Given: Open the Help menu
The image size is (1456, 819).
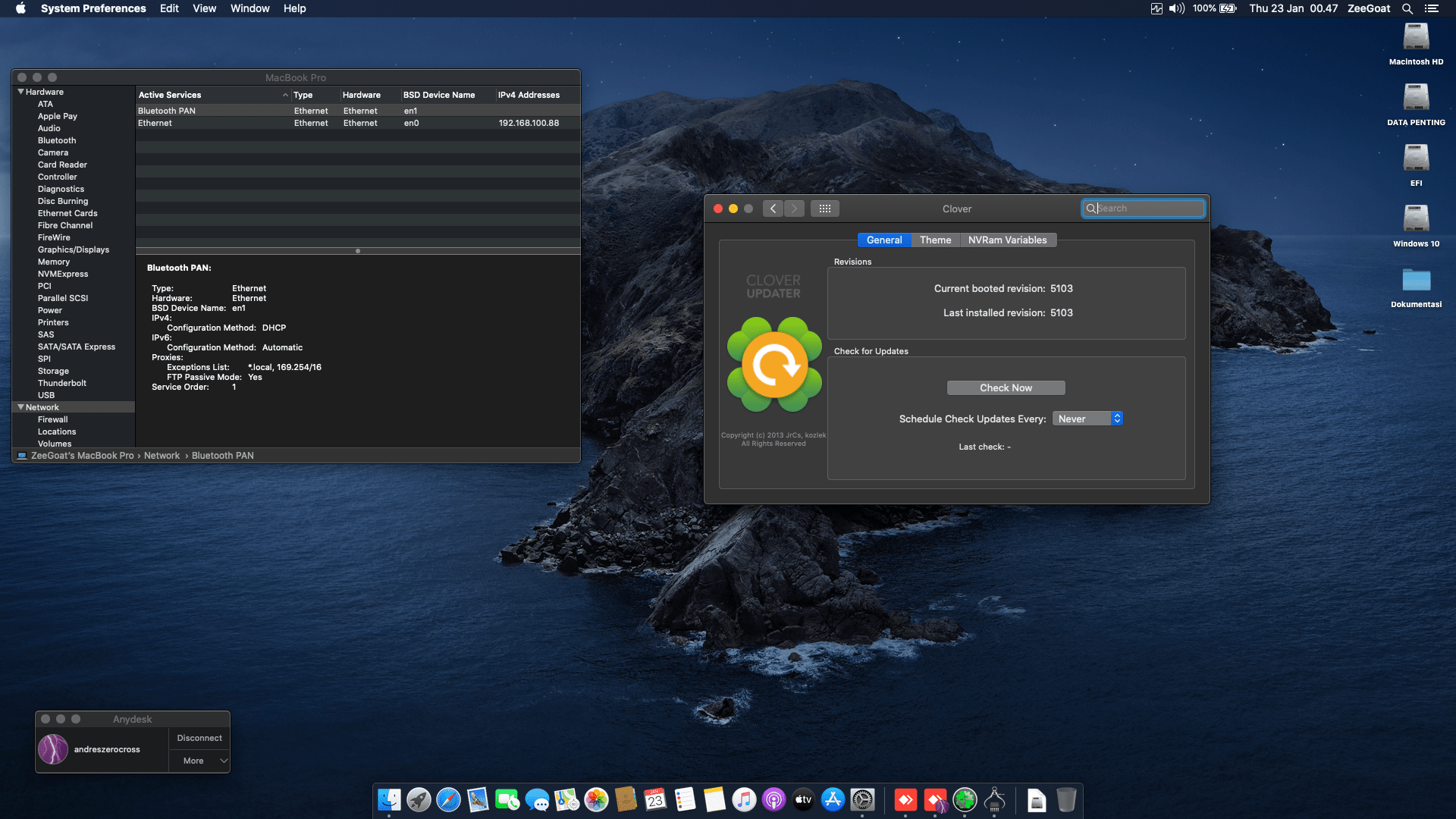Looking at the screenshot, I should pos(294,8).
